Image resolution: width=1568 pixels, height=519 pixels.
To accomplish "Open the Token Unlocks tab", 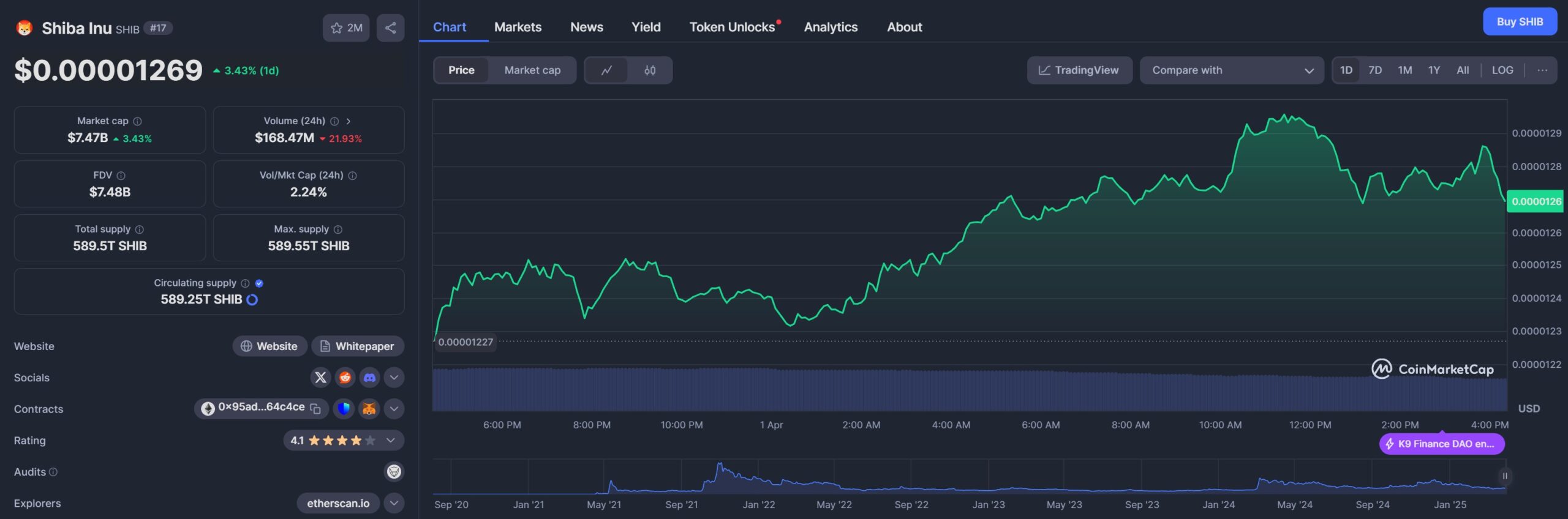I will point(733,27).
